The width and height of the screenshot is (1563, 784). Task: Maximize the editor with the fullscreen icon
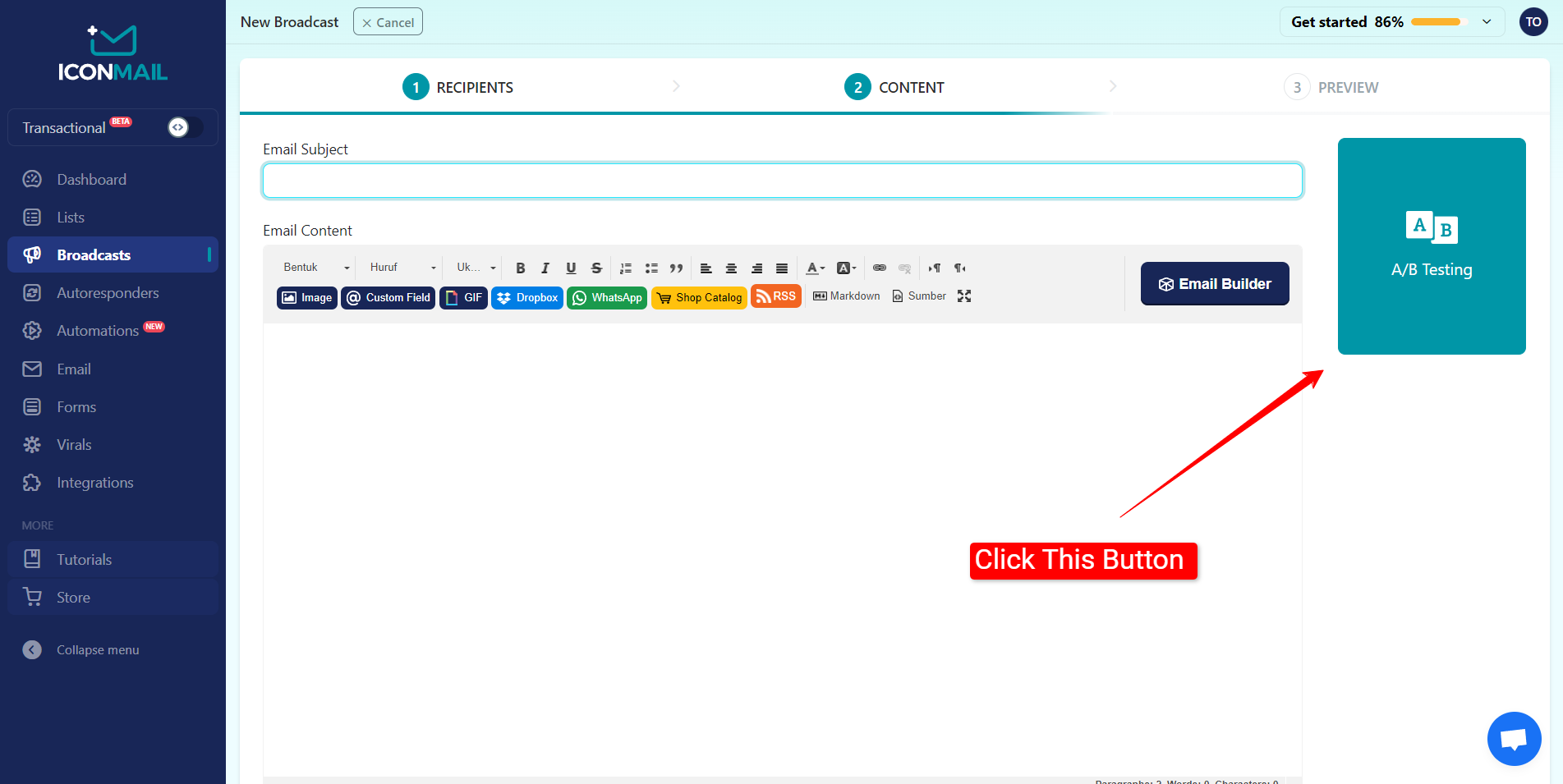[x=964, y=296]
